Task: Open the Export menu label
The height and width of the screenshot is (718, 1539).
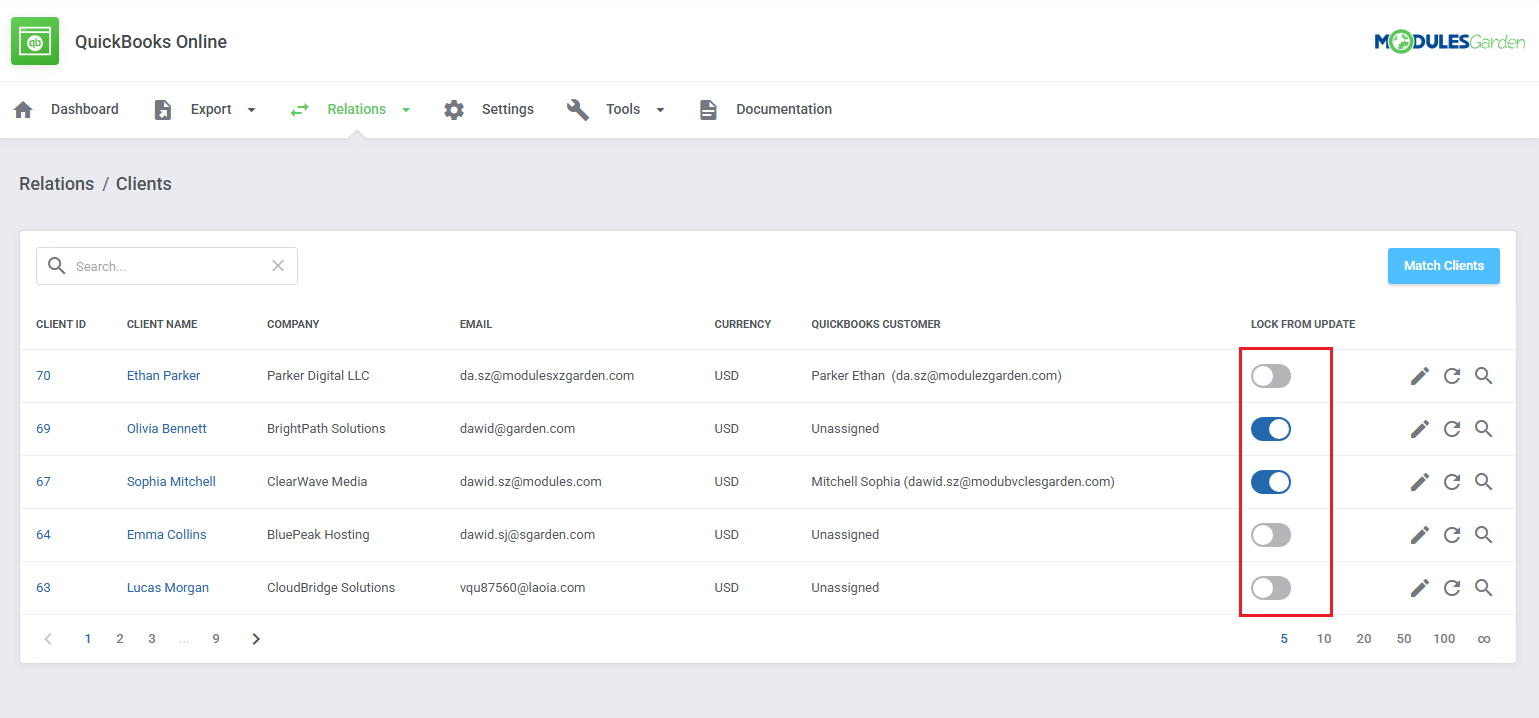Action: (211, 110)
